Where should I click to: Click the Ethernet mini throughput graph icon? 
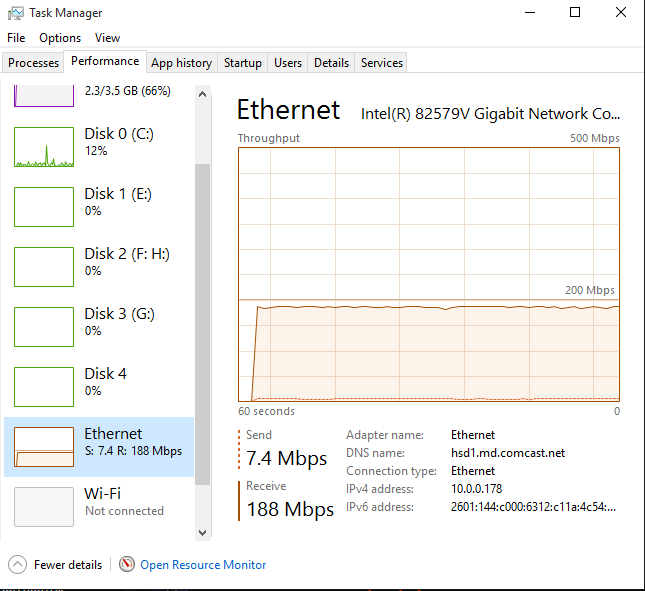click(x=44, y=447)
